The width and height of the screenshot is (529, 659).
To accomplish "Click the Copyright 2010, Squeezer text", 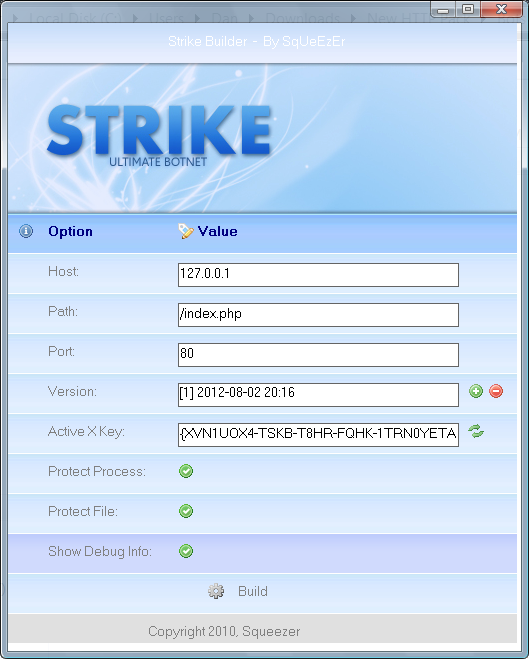I will coord(224,631).
